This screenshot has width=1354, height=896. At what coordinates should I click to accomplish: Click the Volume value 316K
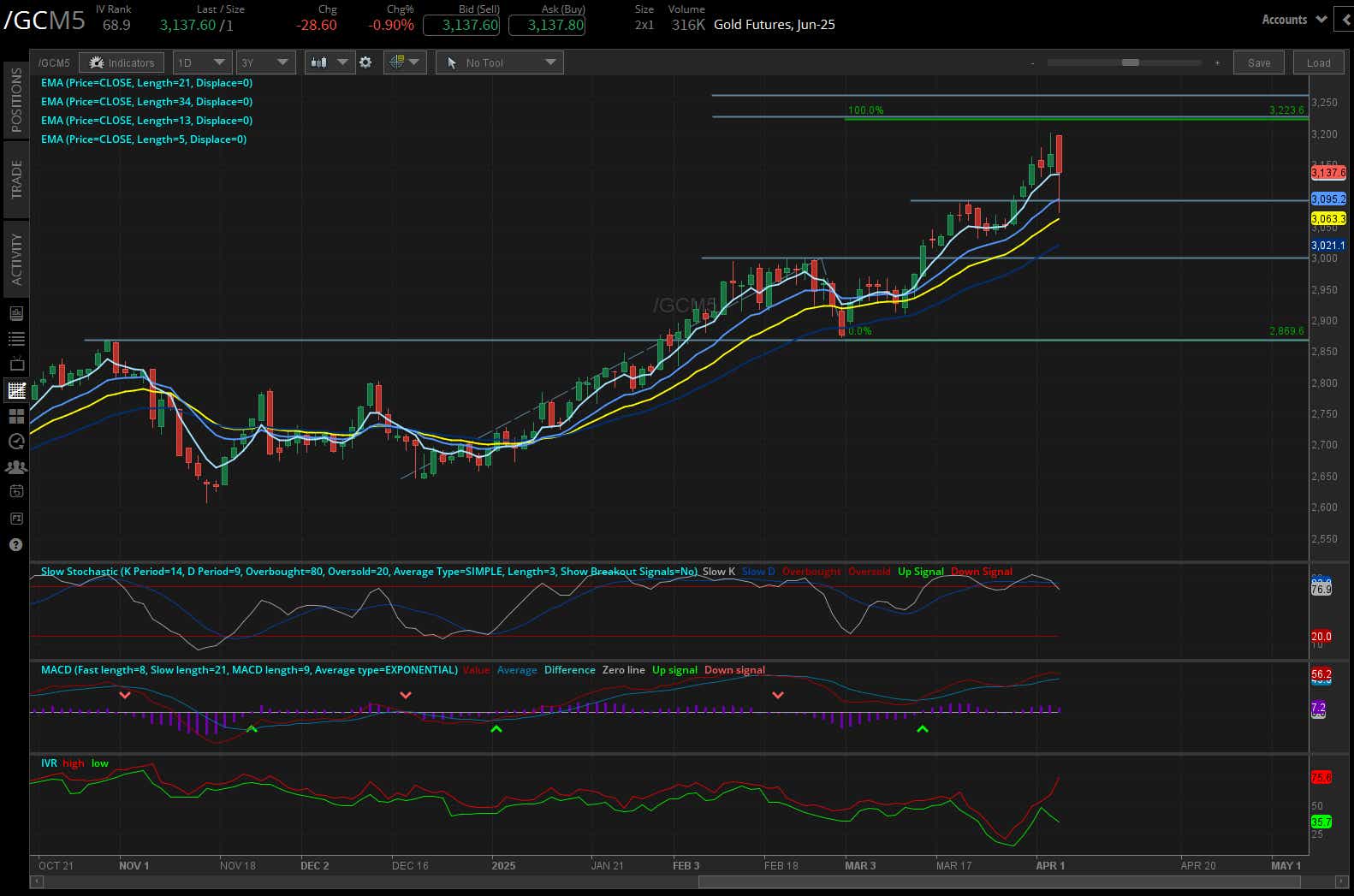[688, 25]
